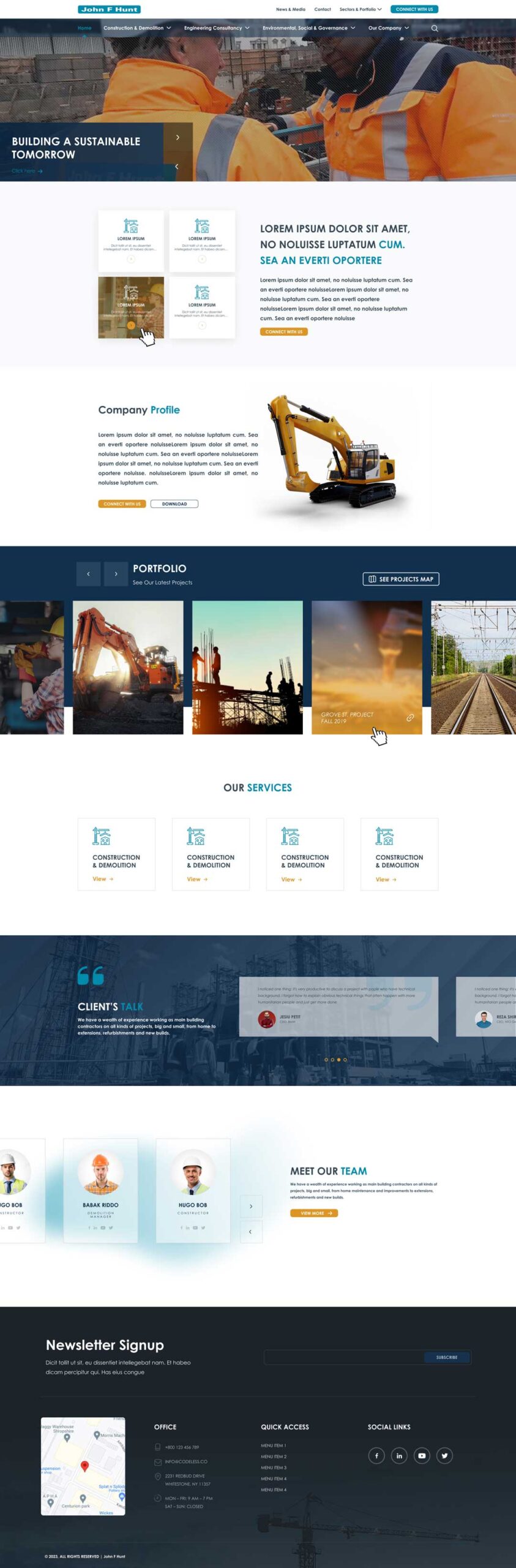Open See Projects Map

(401, 579)
